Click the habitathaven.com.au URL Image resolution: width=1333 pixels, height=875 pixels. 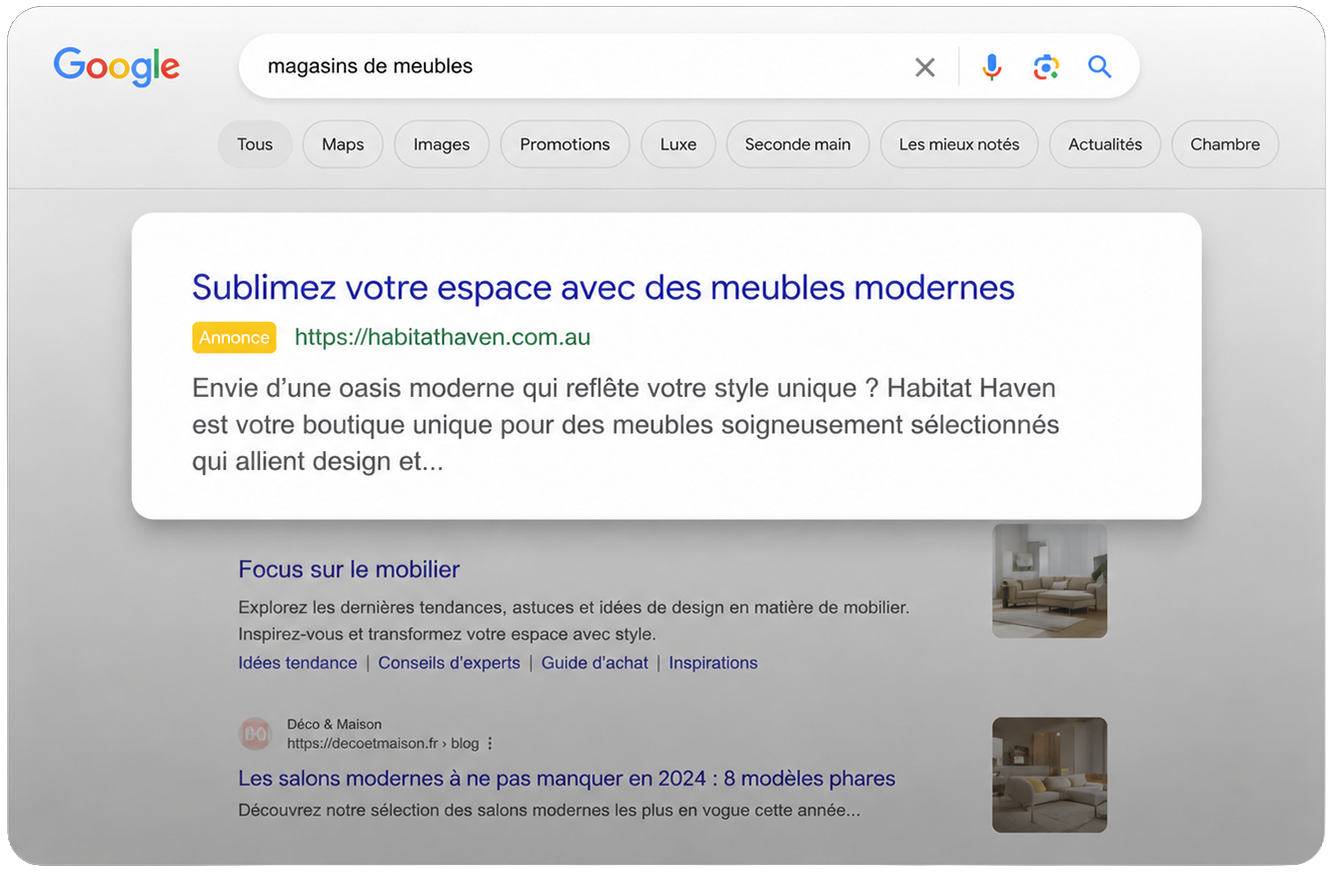pyautogui.click(x=443, y=337)
